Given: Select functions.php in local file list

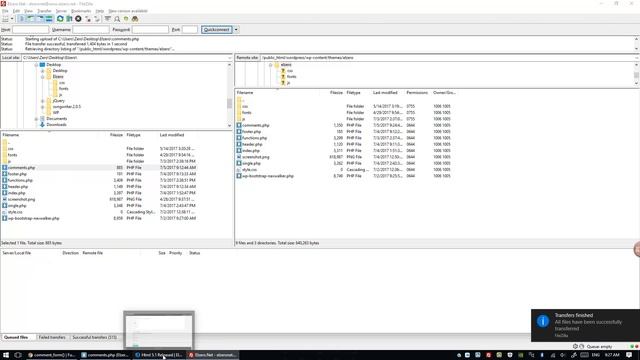Looking at the screenshot, I should coord(20,180).
